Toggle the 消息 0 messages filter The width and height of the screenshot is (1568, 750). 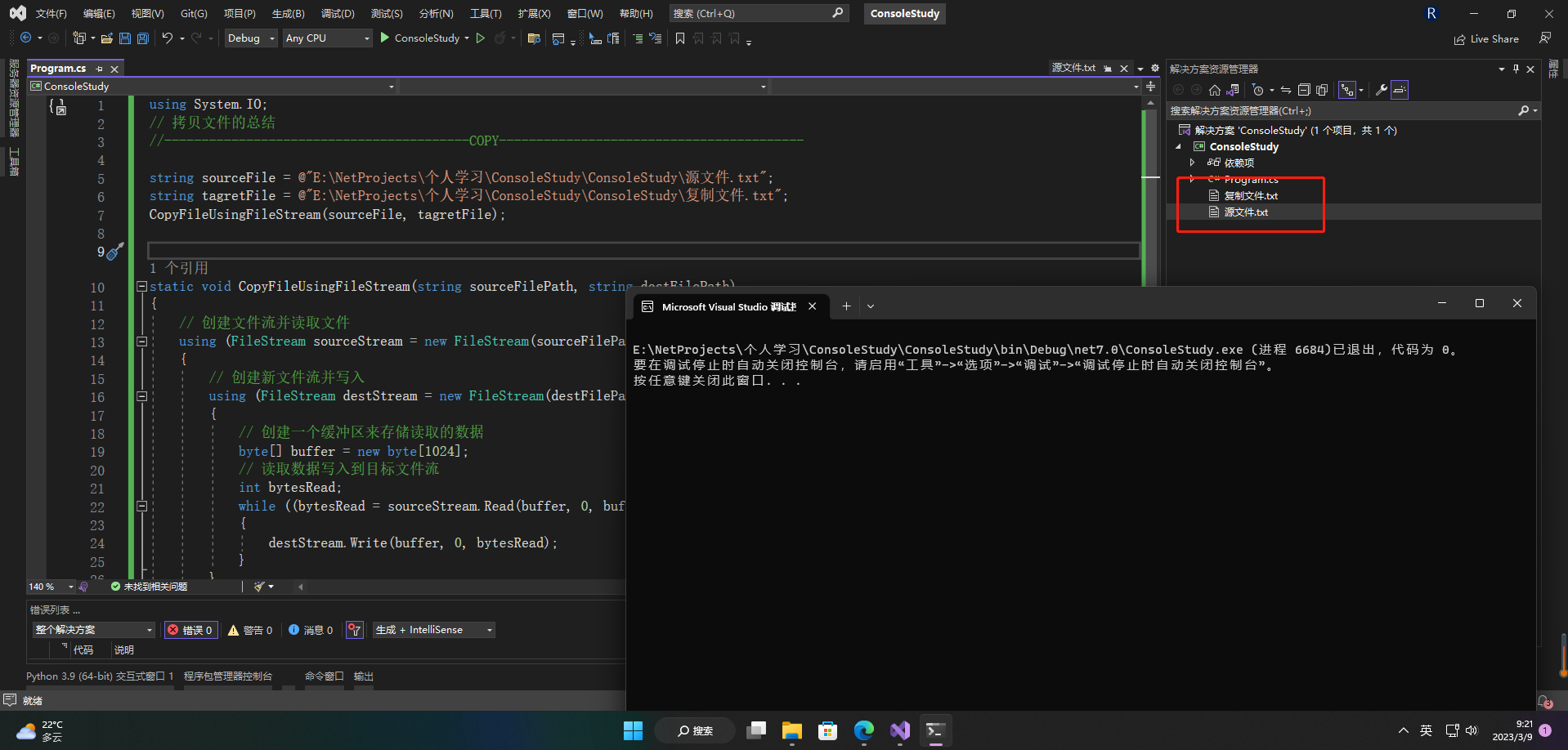[x=311, y=630]
